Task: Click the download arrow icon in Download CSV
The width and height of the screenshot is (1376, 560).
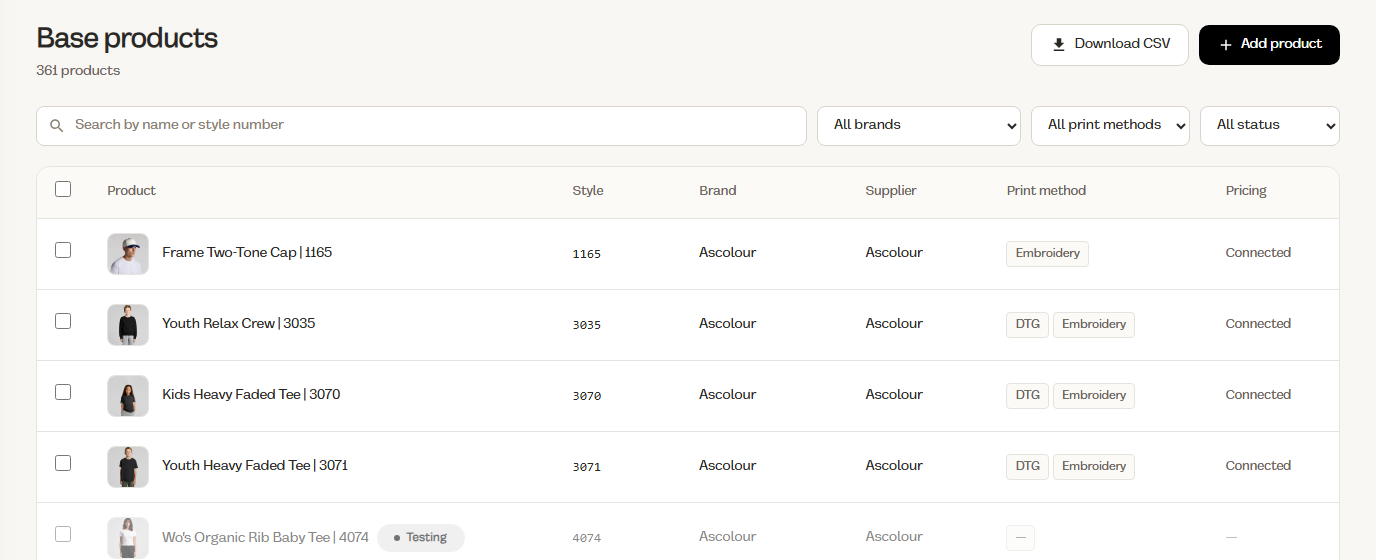Action: click(x=1059, y=45)
